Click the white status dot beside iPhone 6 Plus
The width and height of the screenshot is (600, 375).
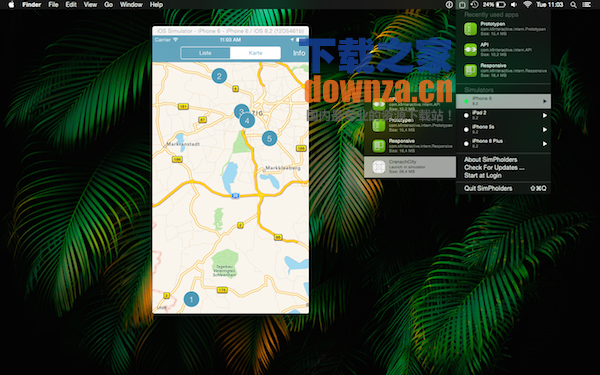click(466, 143)
